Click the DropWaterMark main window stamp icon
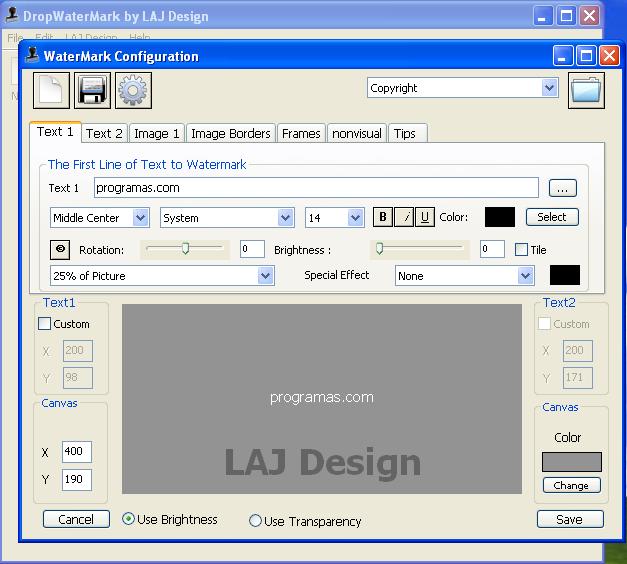627x564 pixels. point(12,15)
